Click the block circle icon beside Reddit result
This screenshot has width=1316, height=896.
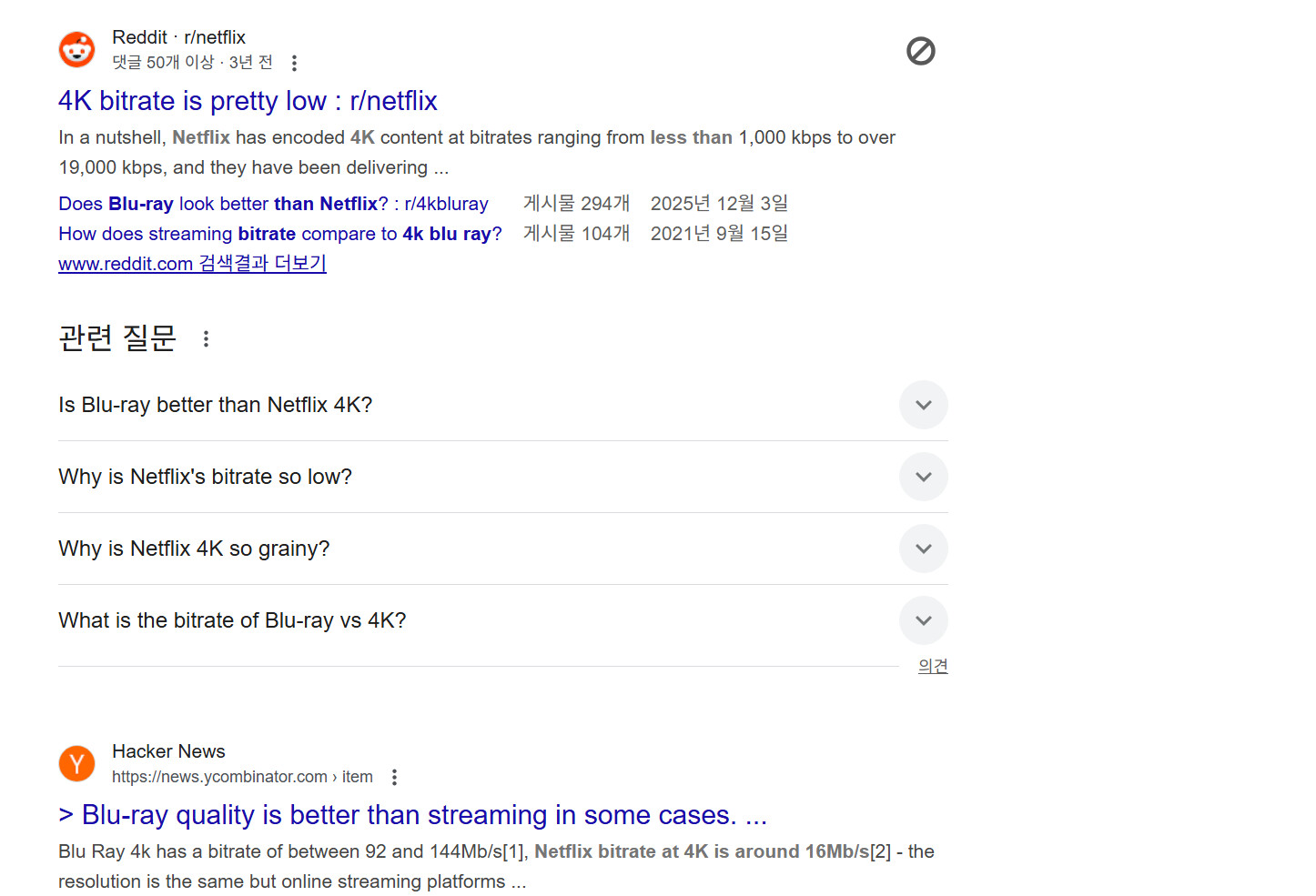point(921,51)
